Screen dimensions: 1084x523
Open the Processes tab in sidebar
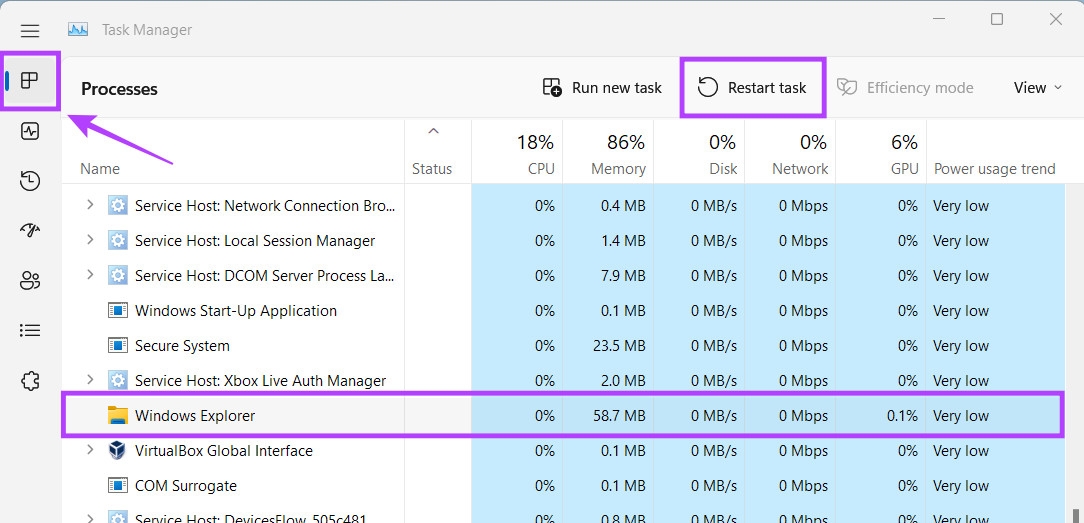[30, 81]
